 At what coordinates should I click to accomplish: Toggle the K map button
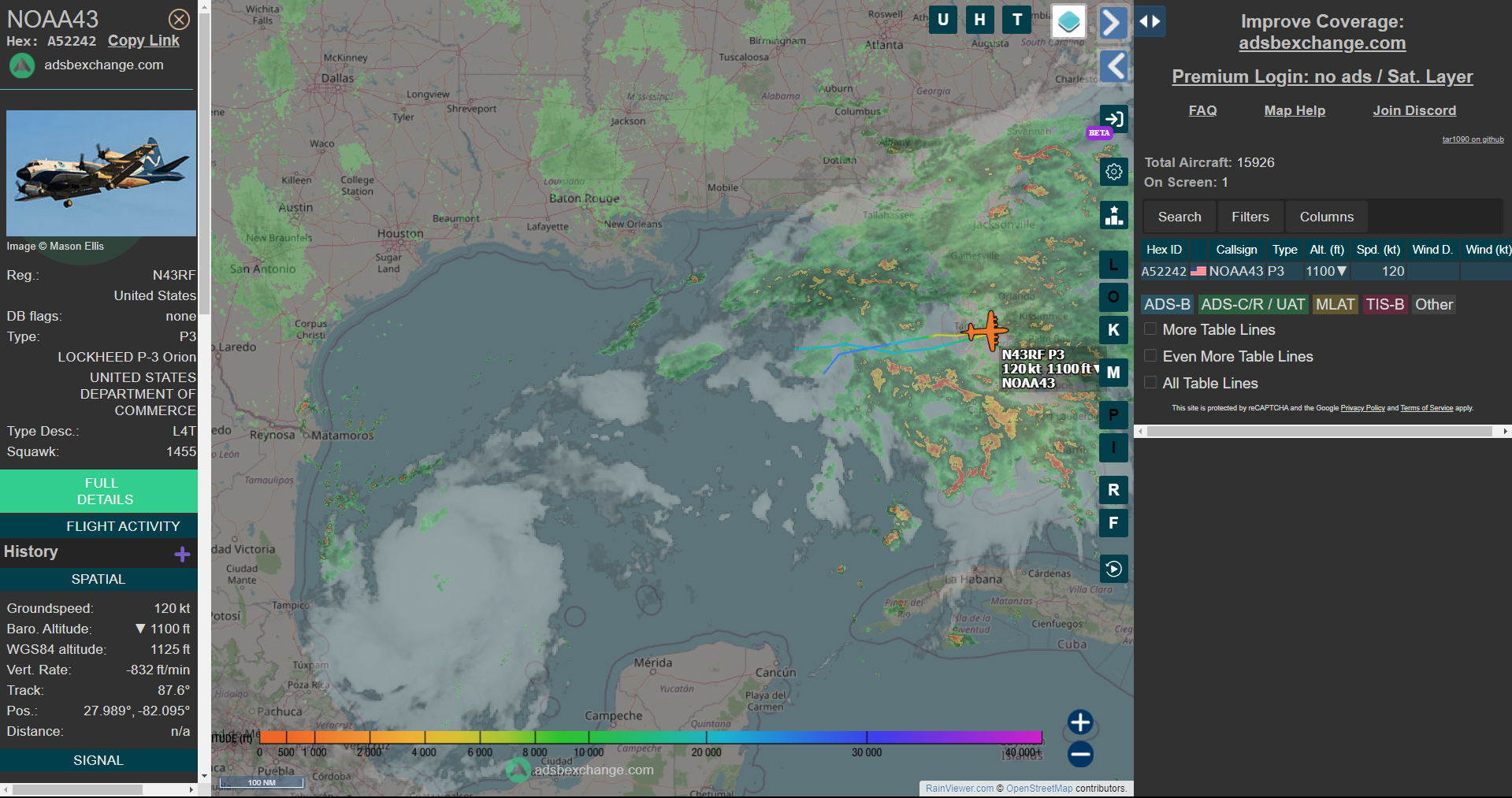(1113, 330)
